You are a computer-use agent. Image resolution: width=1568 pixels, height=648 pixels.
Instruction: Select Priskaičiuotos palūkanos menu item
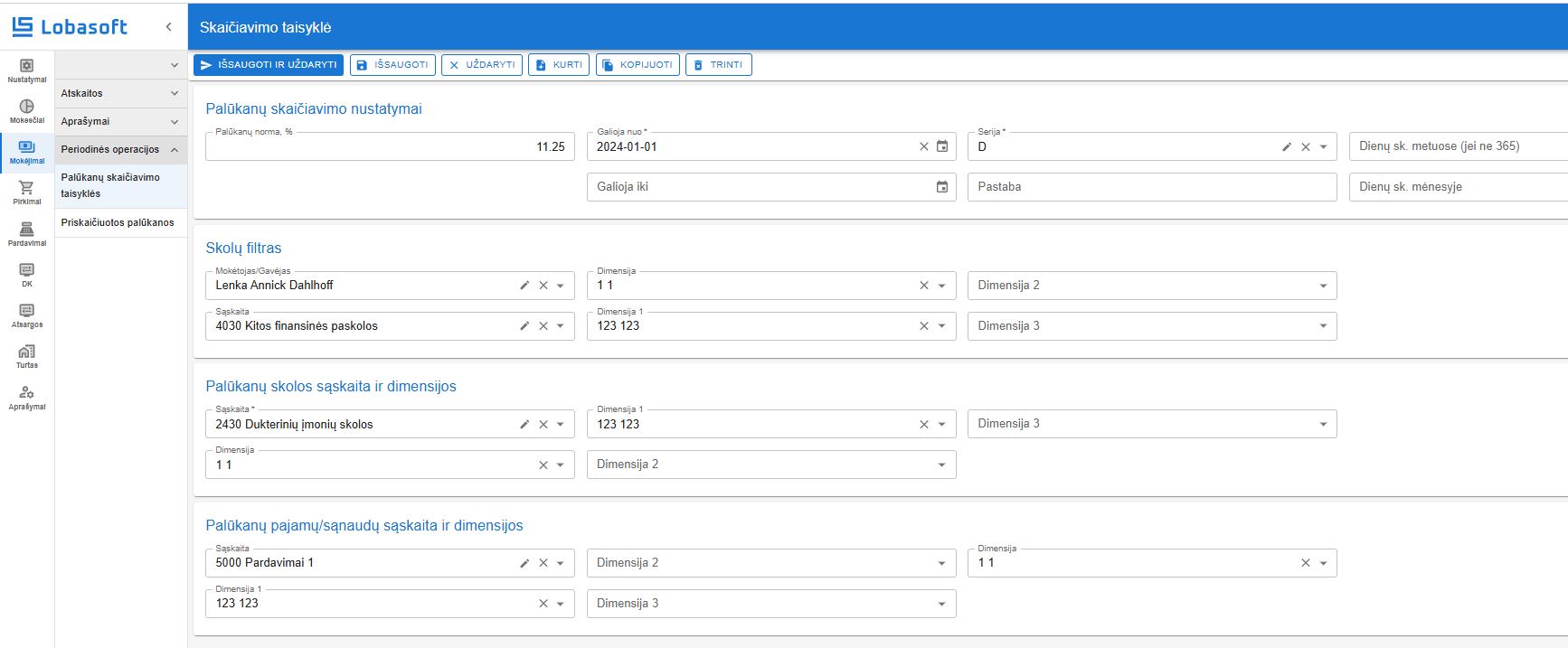(118, 222)
